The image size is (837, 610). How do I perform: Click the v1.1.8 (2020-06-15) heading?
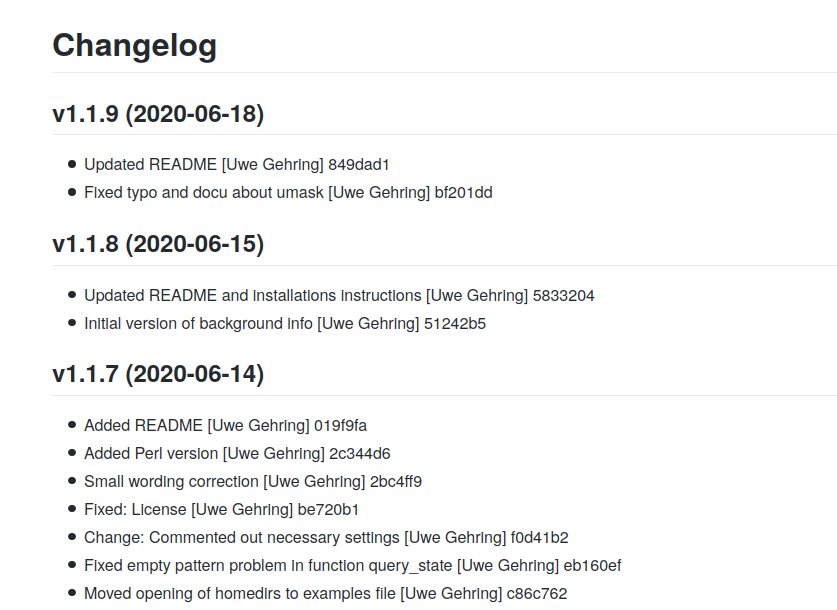[158, 244]
